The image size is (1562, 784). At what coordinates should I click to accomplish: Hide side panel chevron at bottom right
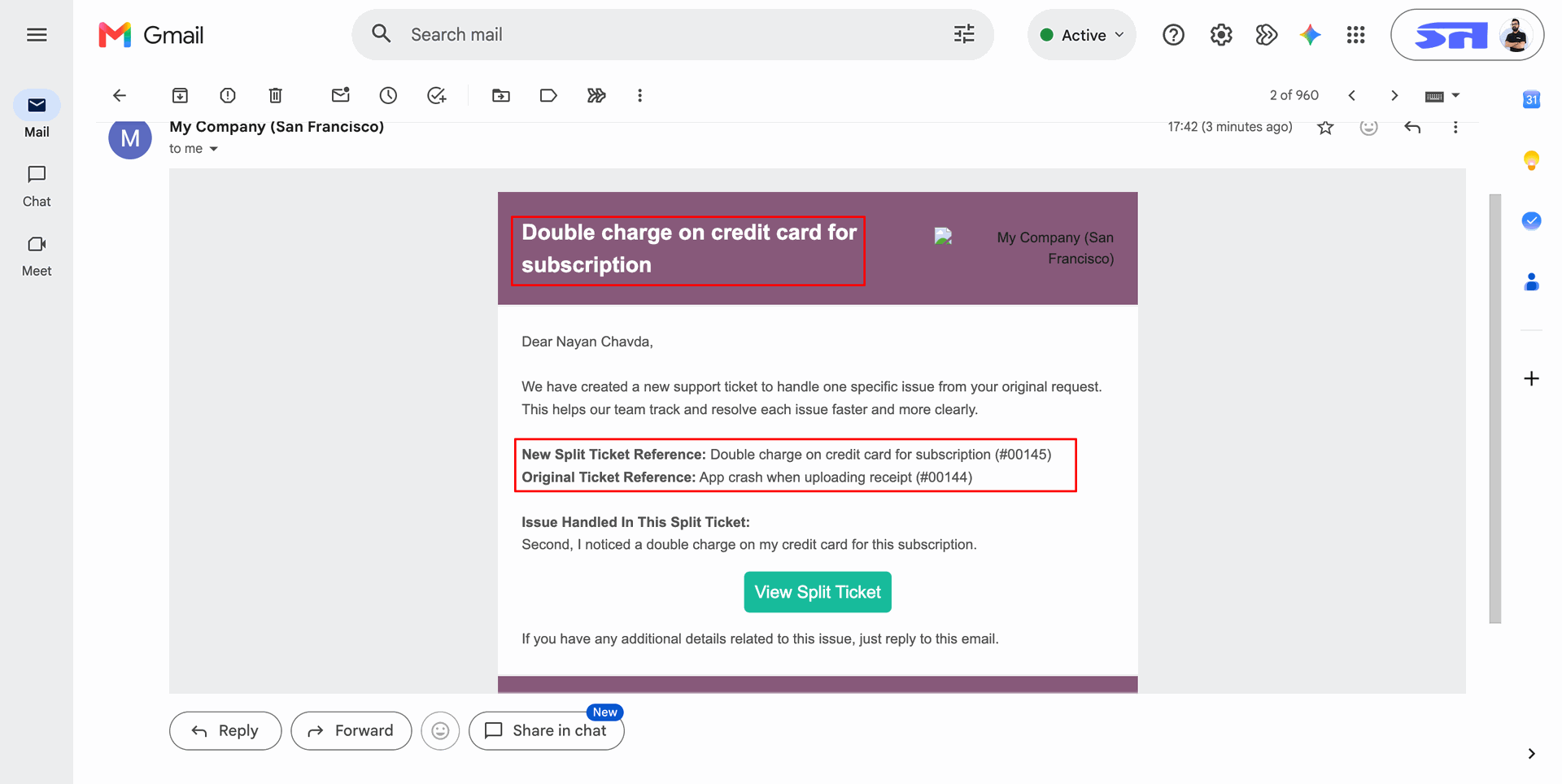tap(1531, 754)
